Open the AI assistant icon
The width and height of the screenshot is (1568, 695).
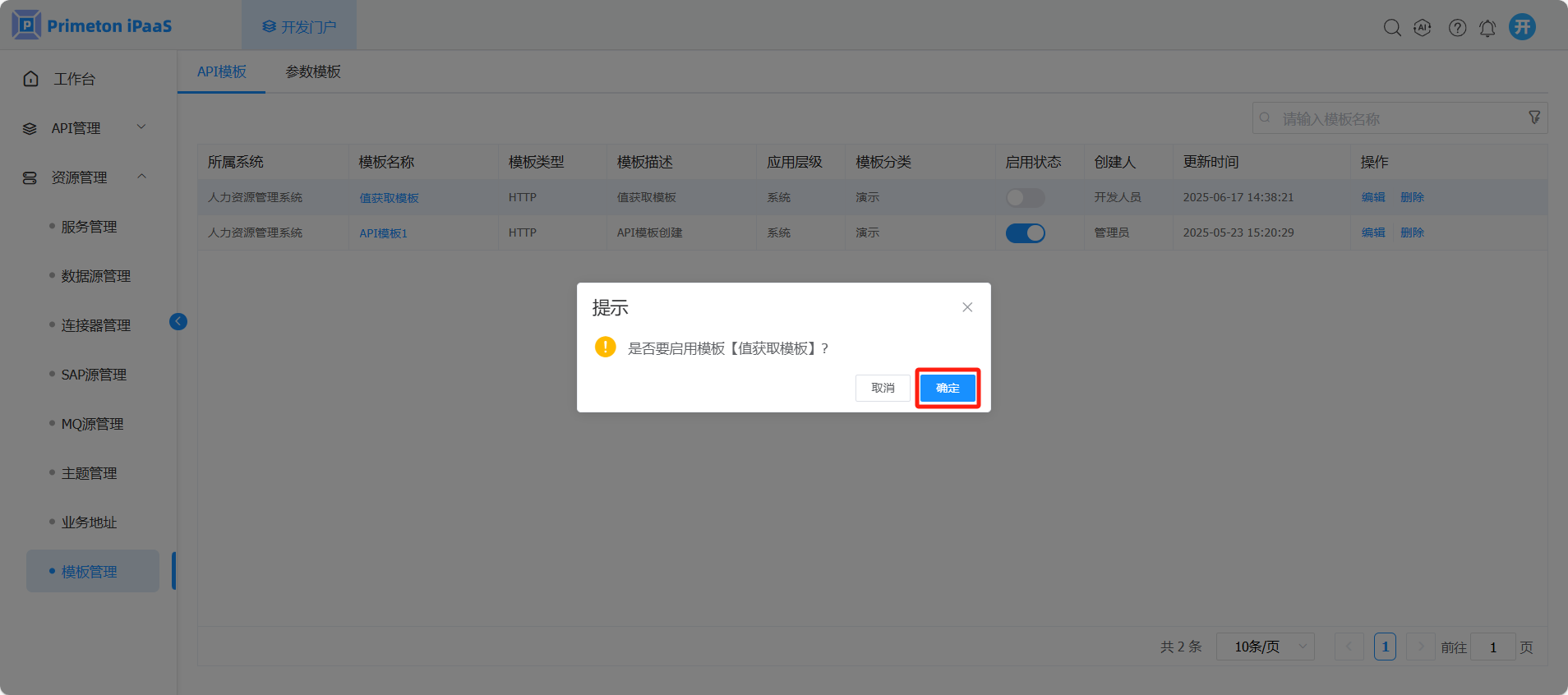click(x=1423, y=28)
